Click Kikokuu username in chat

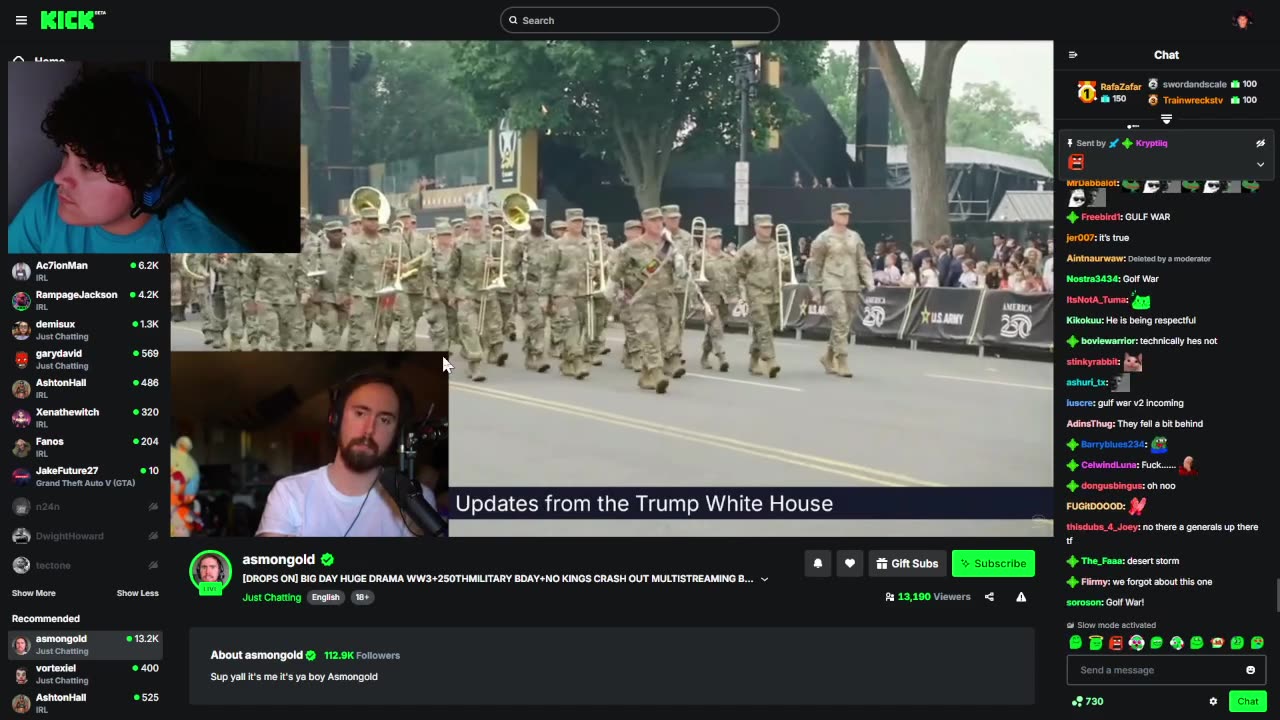click(x=1084, y=320)
